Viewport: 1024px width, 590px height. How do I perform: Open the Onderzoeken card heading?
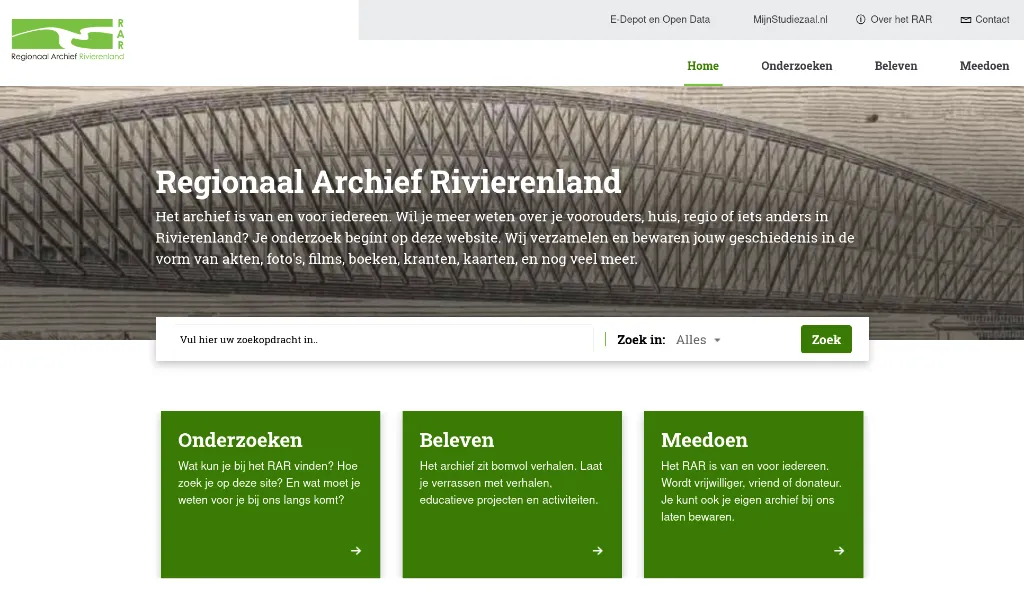[x=240, y=440]
